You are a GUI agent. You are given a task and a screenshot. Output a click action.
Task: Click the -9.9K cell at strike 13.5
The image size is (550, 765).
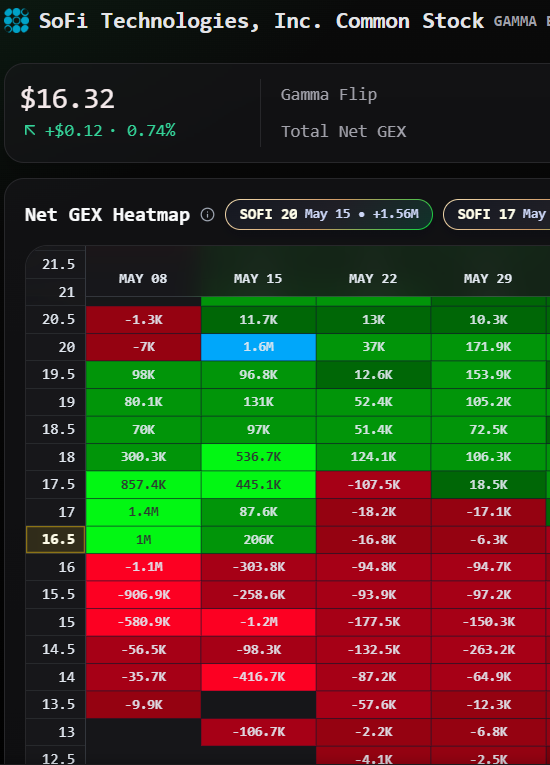(x=143, y=705)
